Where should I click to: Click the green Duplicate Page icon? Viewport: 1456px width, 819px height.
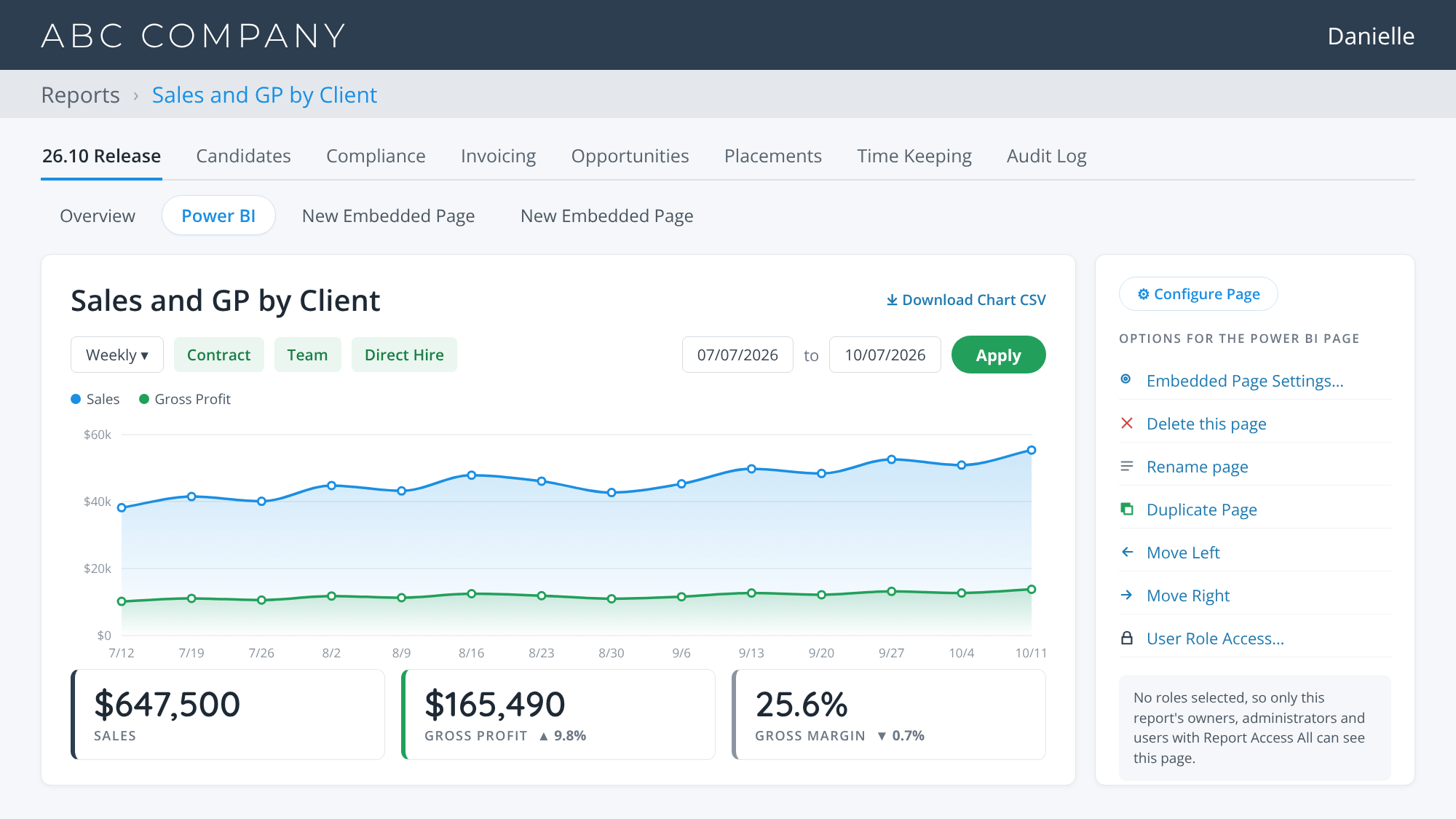click(x=1127, y=509)
